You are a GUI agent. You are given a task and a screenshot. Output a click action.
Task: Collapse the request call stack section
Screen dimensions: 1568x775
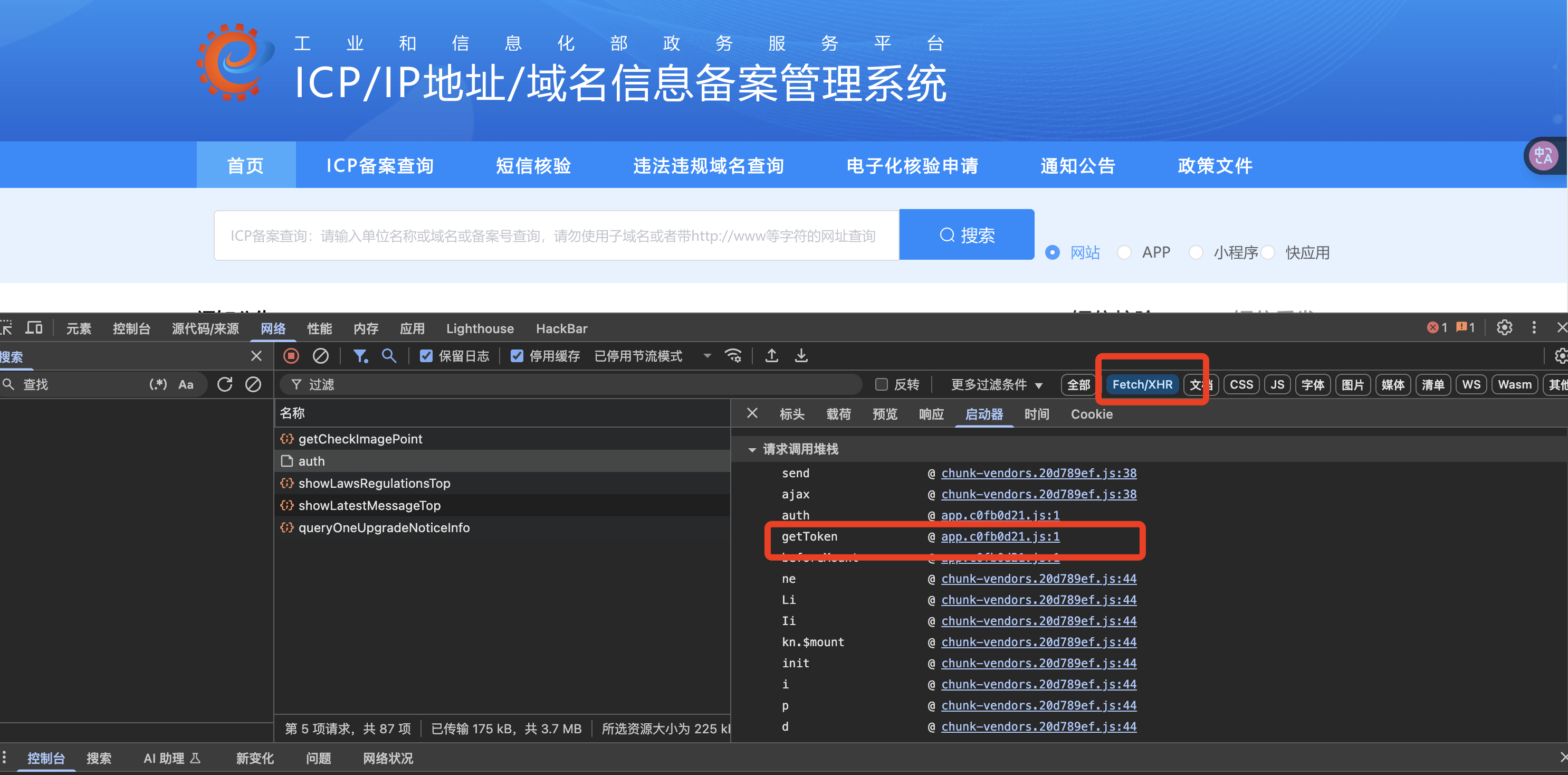click(752, 450)
